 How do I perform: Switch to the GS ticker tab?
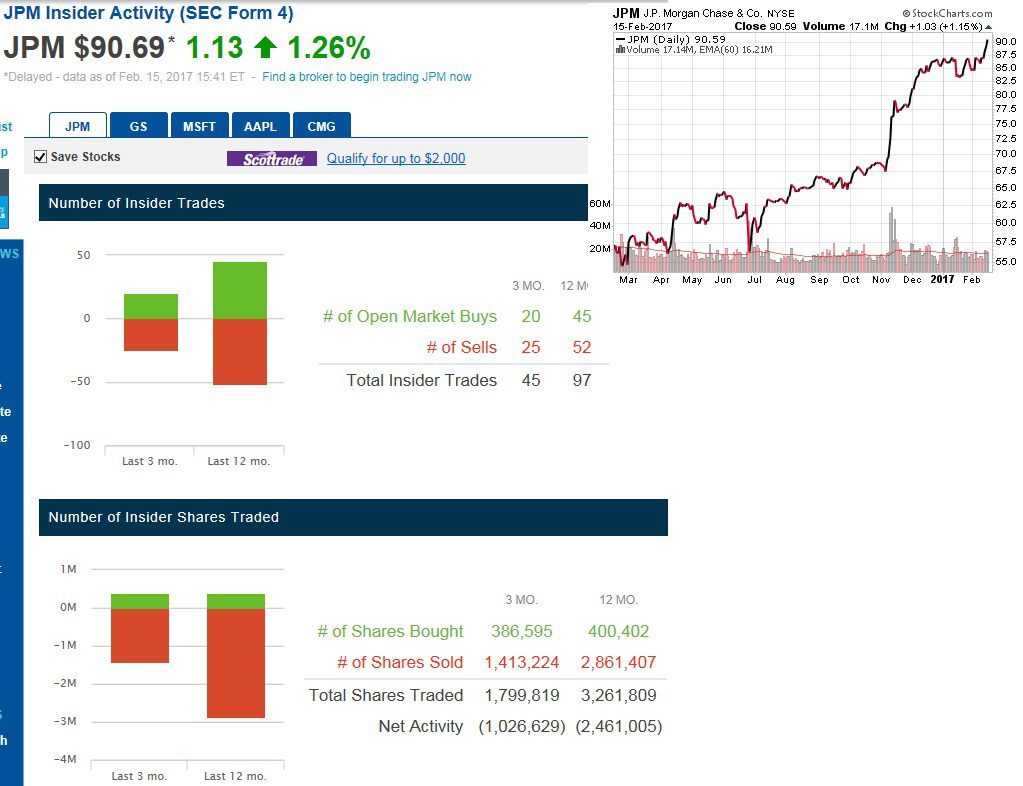pyautogui.click(x=138, y=126)
